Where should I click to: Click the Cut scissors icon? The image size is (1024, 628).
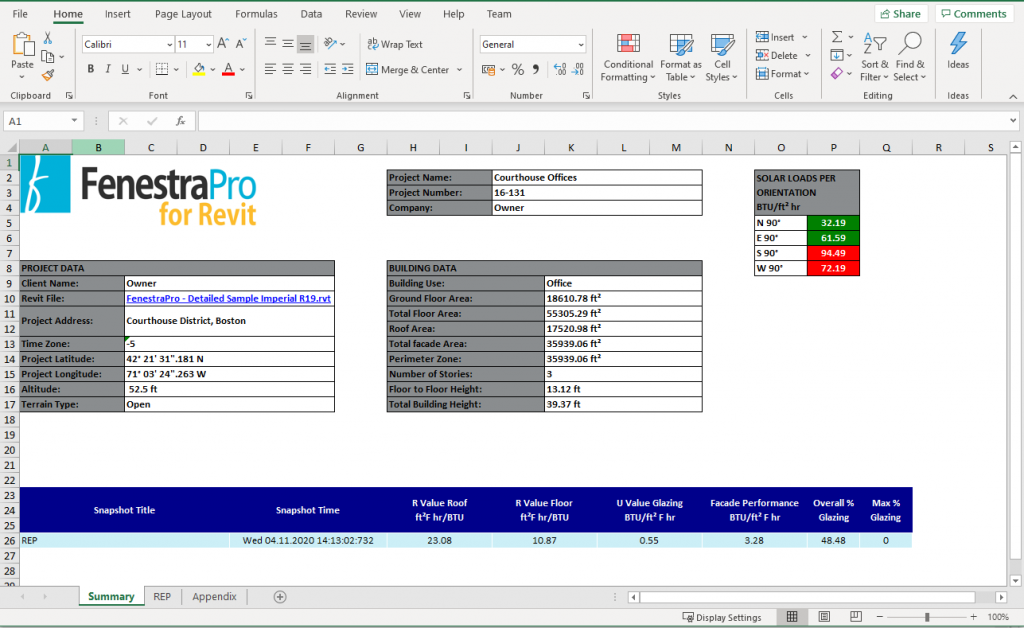point(48,38)
